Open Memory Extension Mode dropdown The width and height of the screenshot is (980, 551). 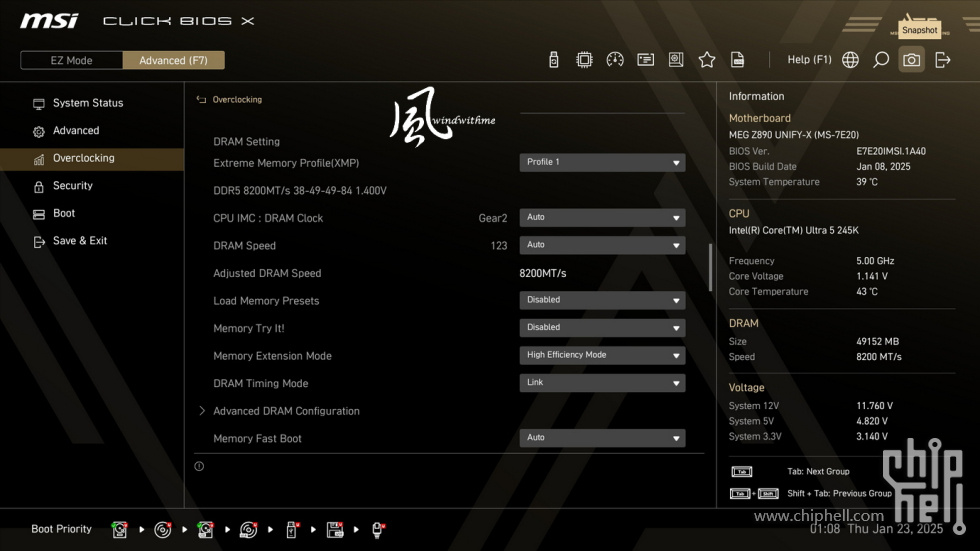(x=602, y=355)
